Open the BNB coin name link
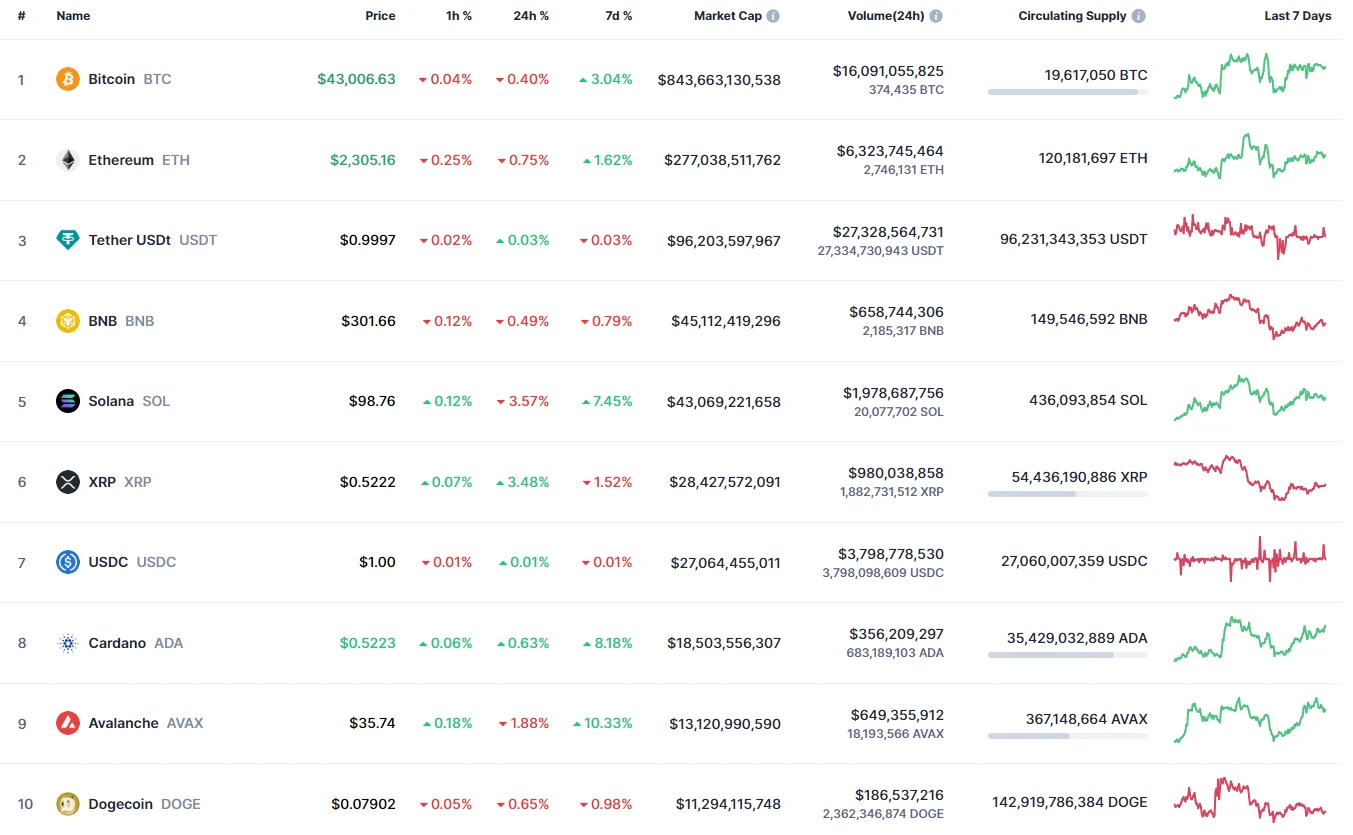This screenshot has width=1353, height=835. (x=103, y=321)
